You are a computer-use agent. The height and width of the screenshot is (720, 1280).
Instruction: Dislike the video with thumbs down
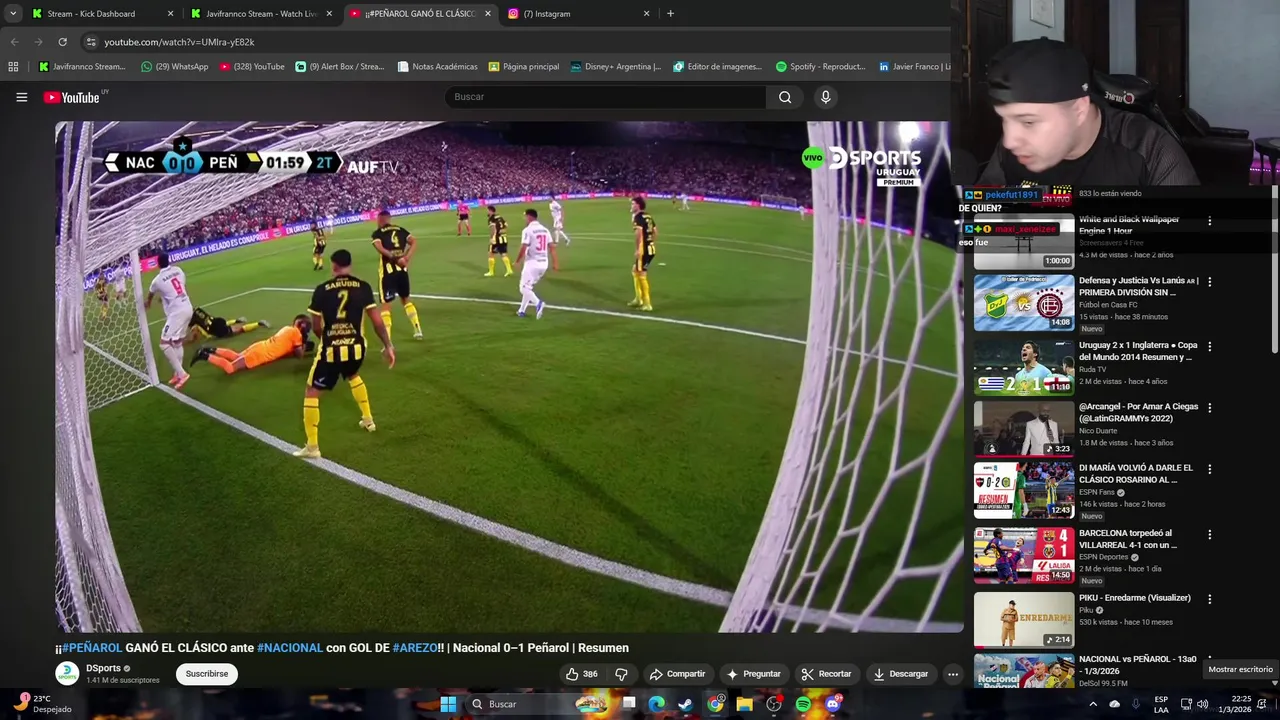(621, 674)
